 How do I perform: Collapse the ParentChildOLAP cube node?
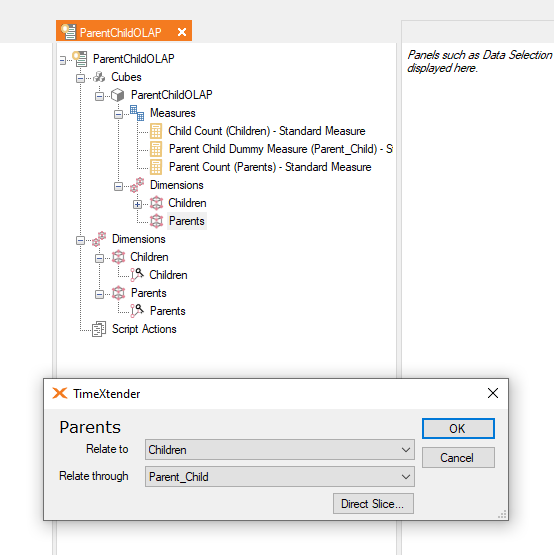point(99,96)
